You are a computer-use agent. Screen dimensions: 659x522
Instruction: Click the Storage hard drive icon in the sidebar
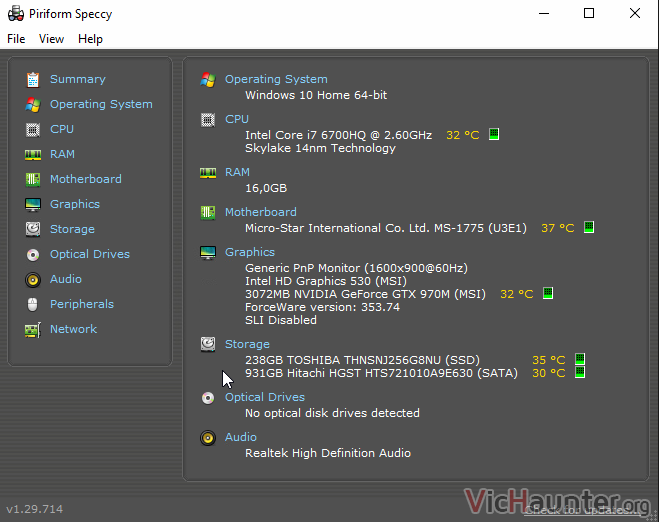point(33,229)
